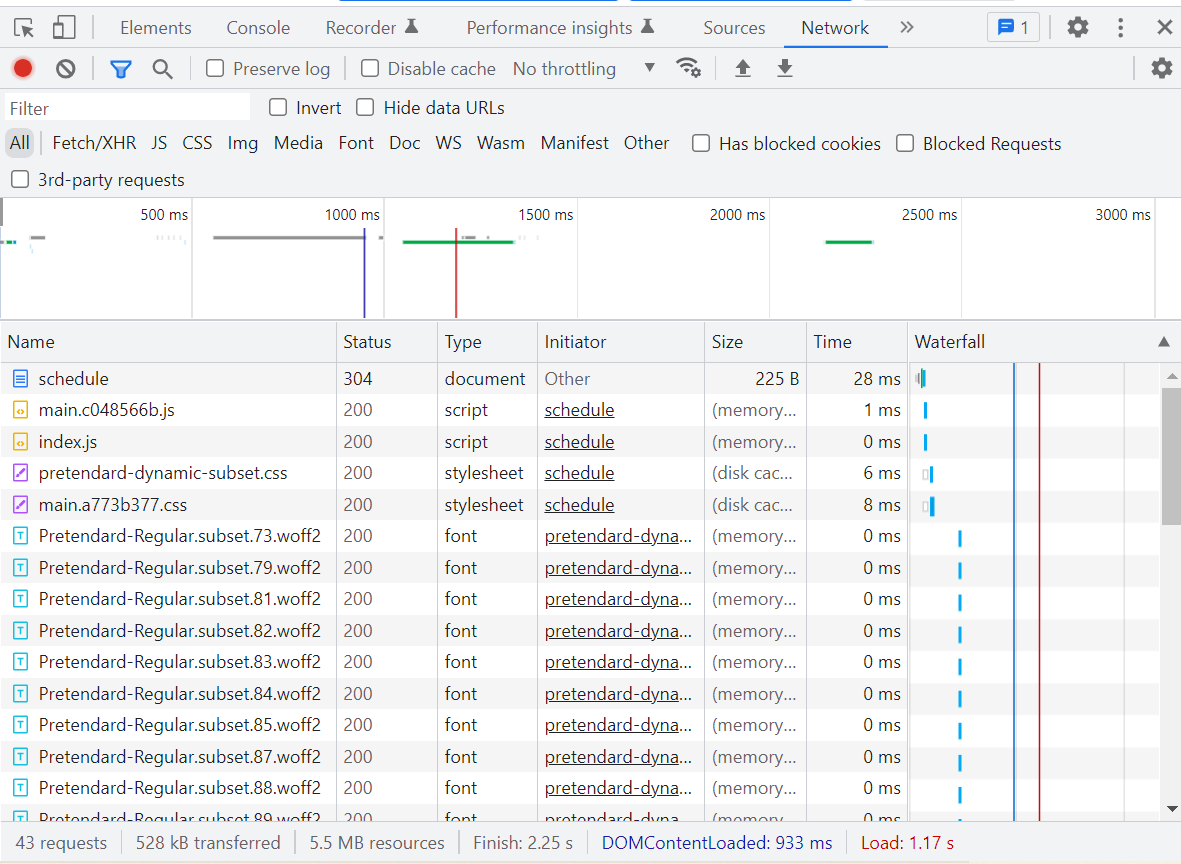Viewport: 1181px width, 864px height.
Task: Sort by Status column header
Action: tap(386, 342)
